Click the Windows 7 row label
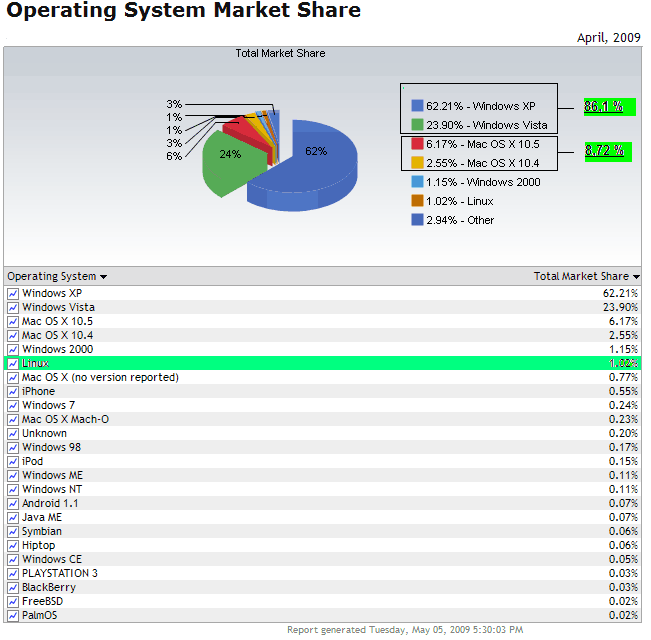The image size is (651, 640). 49,405
